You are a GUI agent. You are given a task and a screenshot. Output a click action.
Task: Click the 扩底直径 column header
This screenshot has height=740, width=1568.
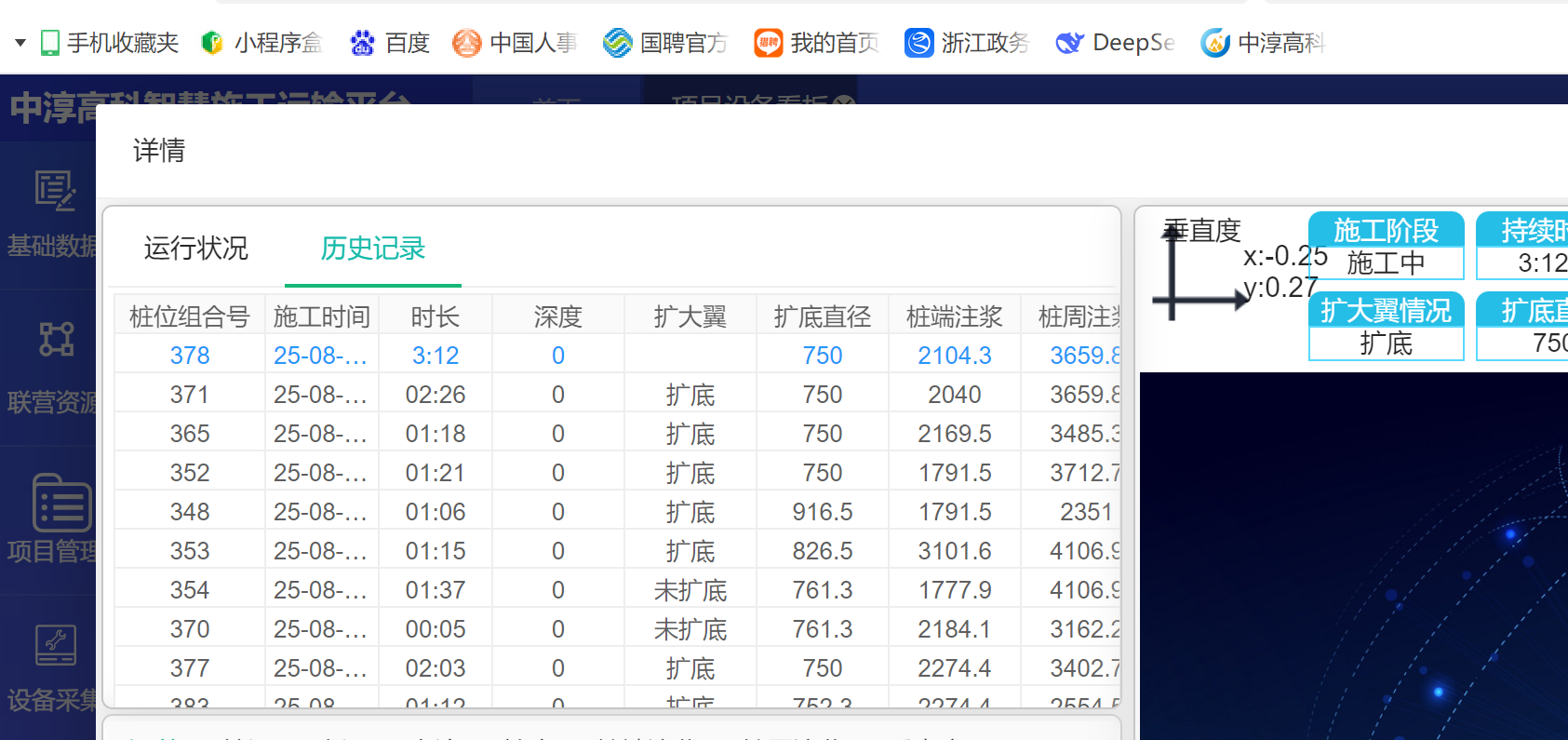click(x=822, y=316)
